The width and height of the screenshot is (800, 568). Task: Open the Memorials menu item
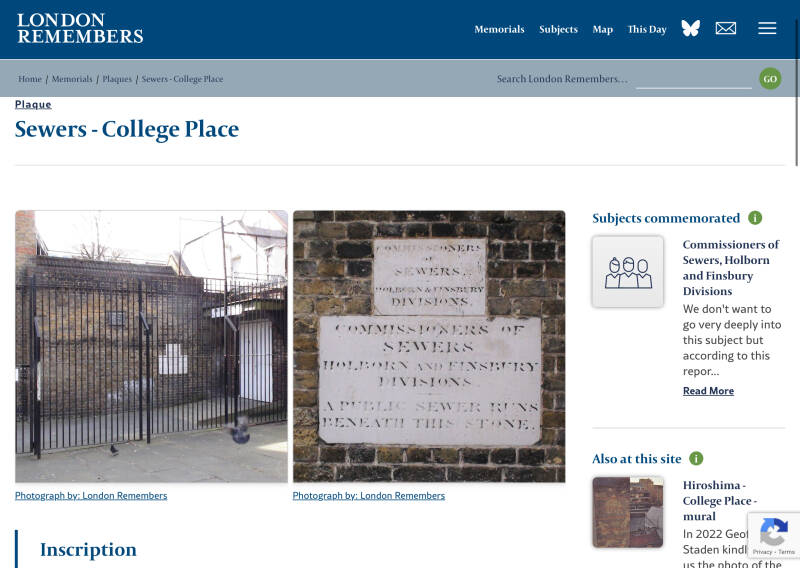499,29
